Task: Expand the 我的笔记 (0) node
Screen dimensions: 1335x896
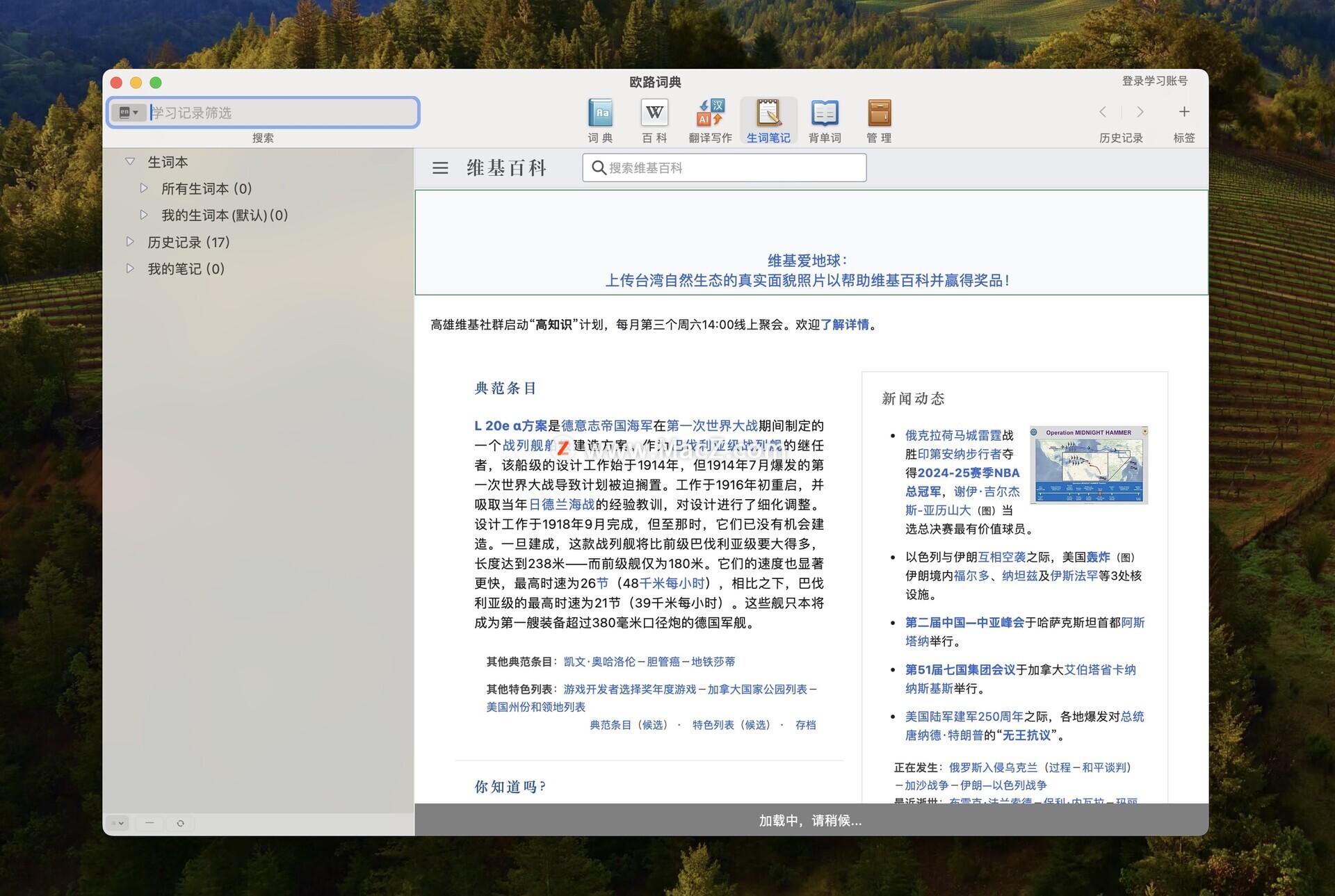Action: tap(130, 268)
